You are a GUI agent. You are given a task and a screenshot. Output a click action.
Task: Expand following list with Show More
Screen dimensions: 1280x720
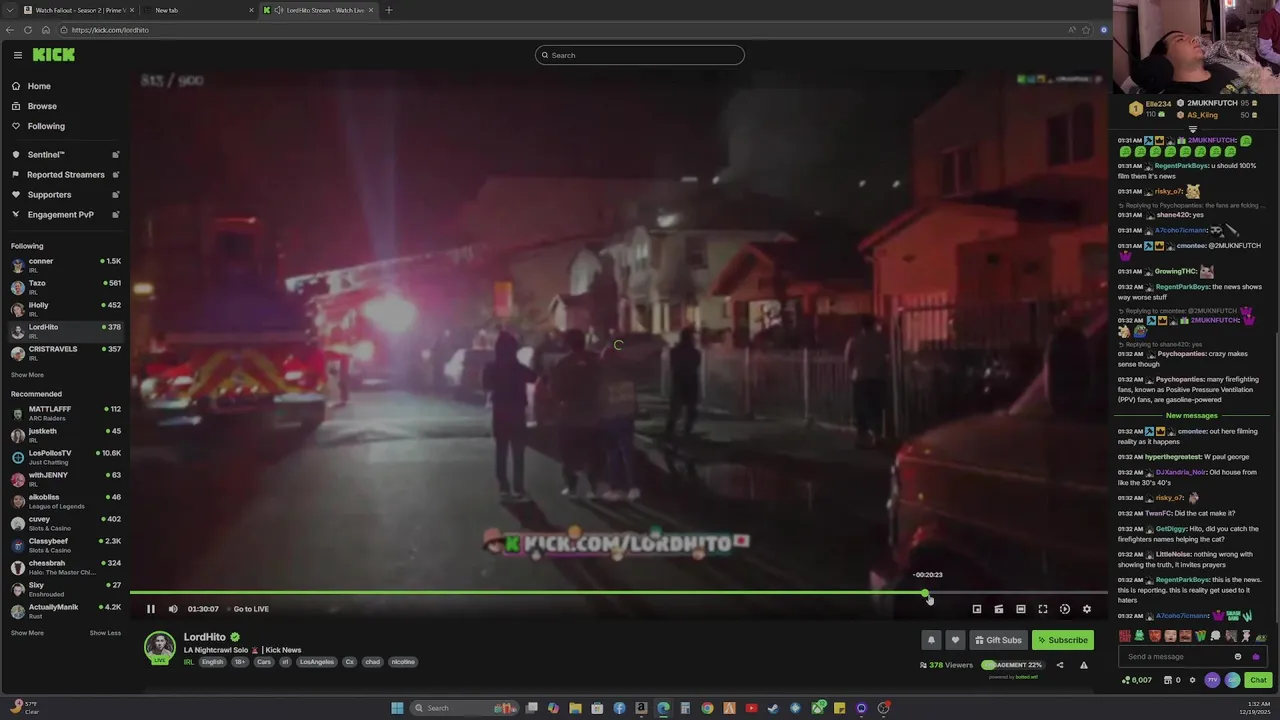[x=27, y=375]
